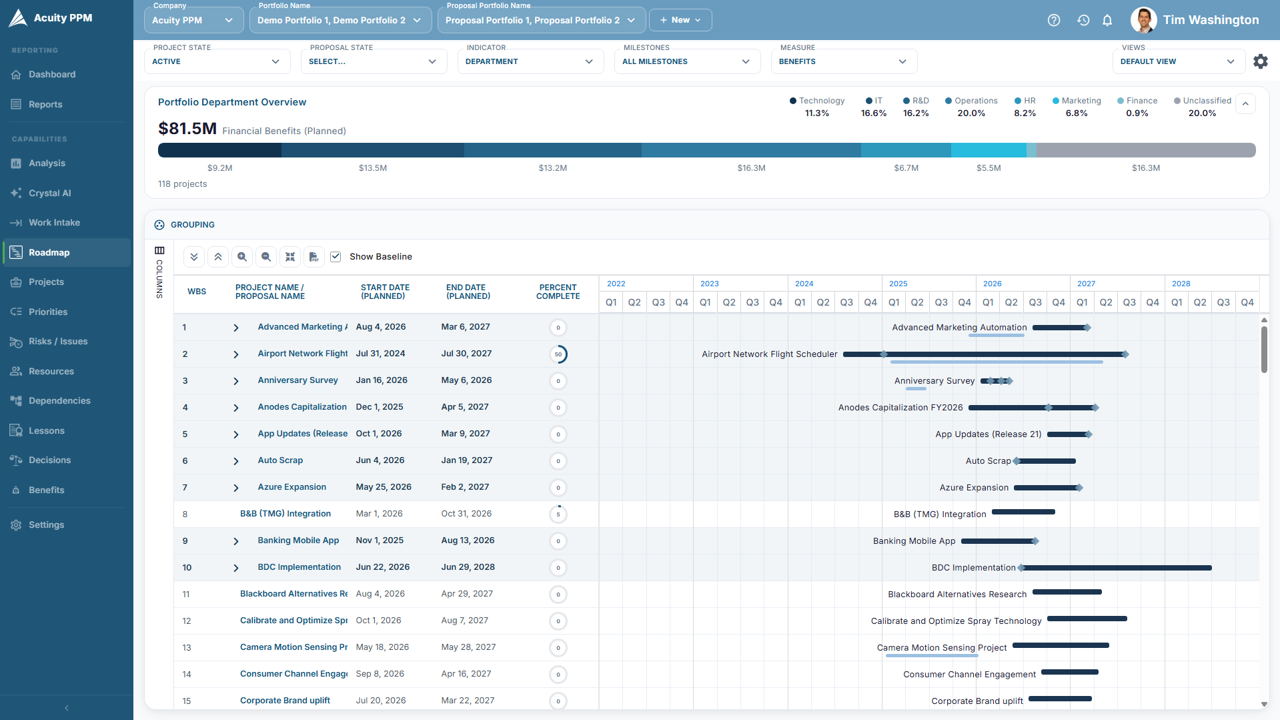This screenshot has width=1280, height=720.
Task: Click the New button
Action: (x=681, y=20)
